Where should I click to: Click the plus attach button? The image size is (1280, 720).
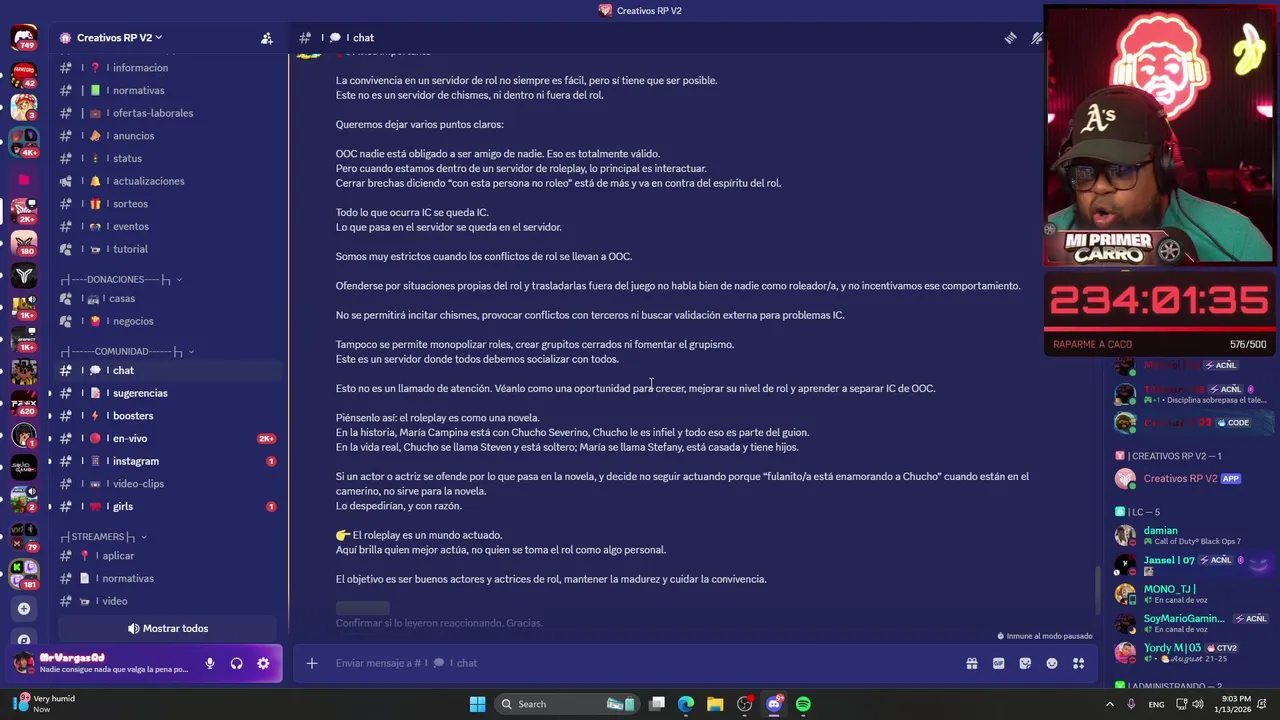tap(312, 663)
